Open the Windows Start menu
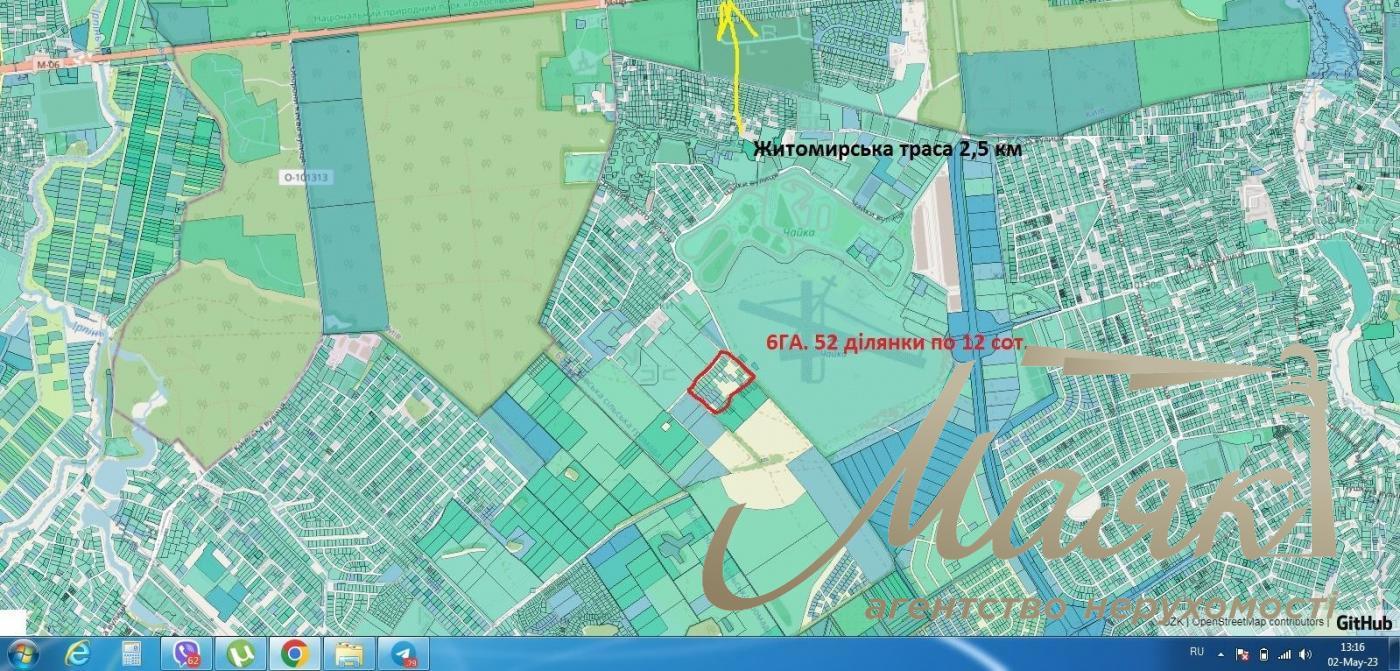This screenshot has width=1400, height=671. point(22,655)
